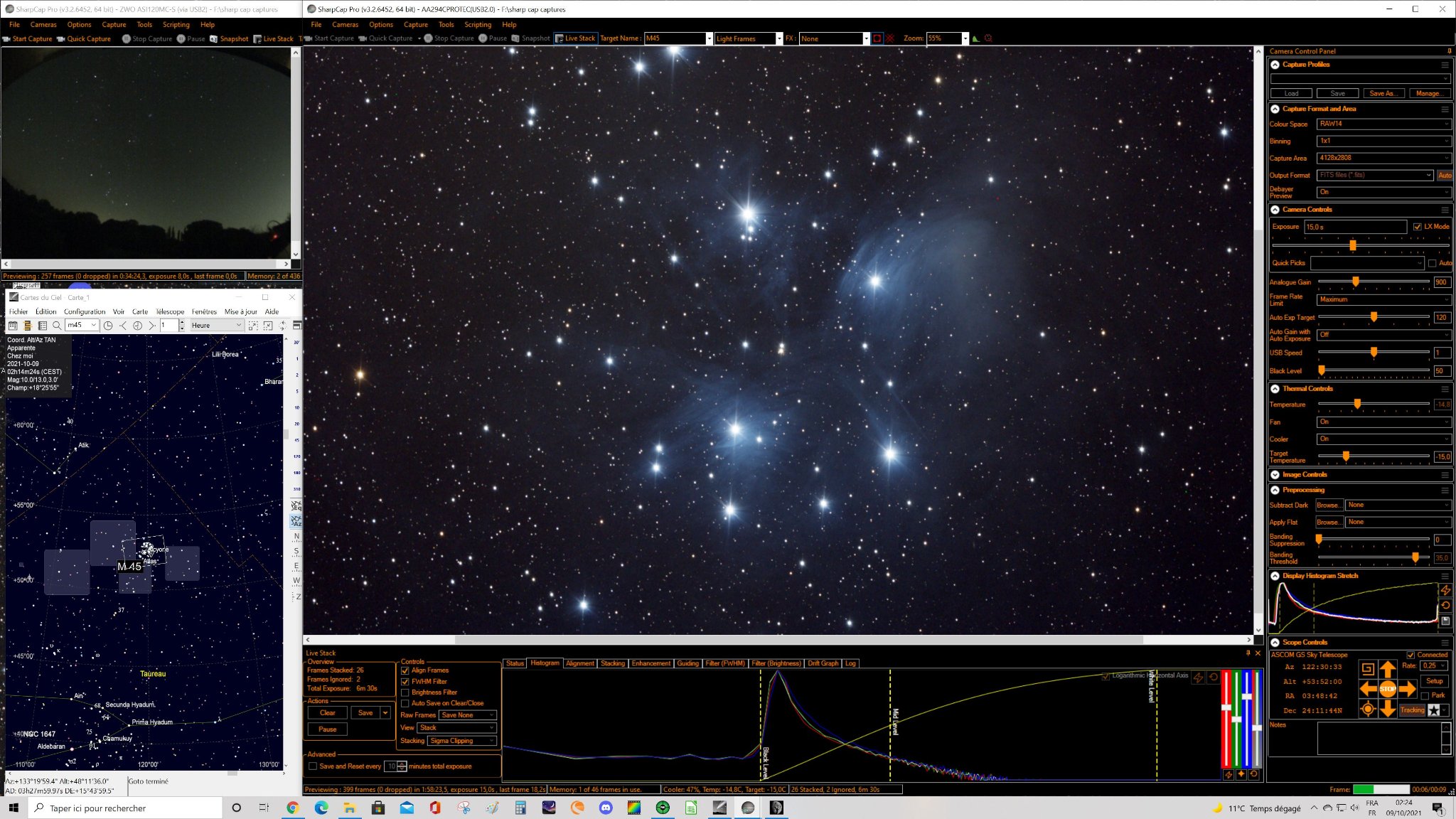Open the calendar icon in Cartes du Ciel

point(13,326)
